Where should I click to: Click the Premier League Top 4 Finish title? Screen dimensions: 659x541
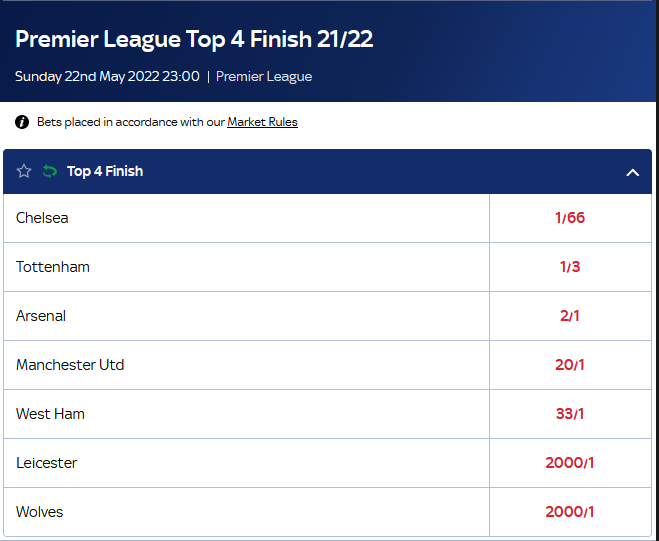click(x=194, y=40)
